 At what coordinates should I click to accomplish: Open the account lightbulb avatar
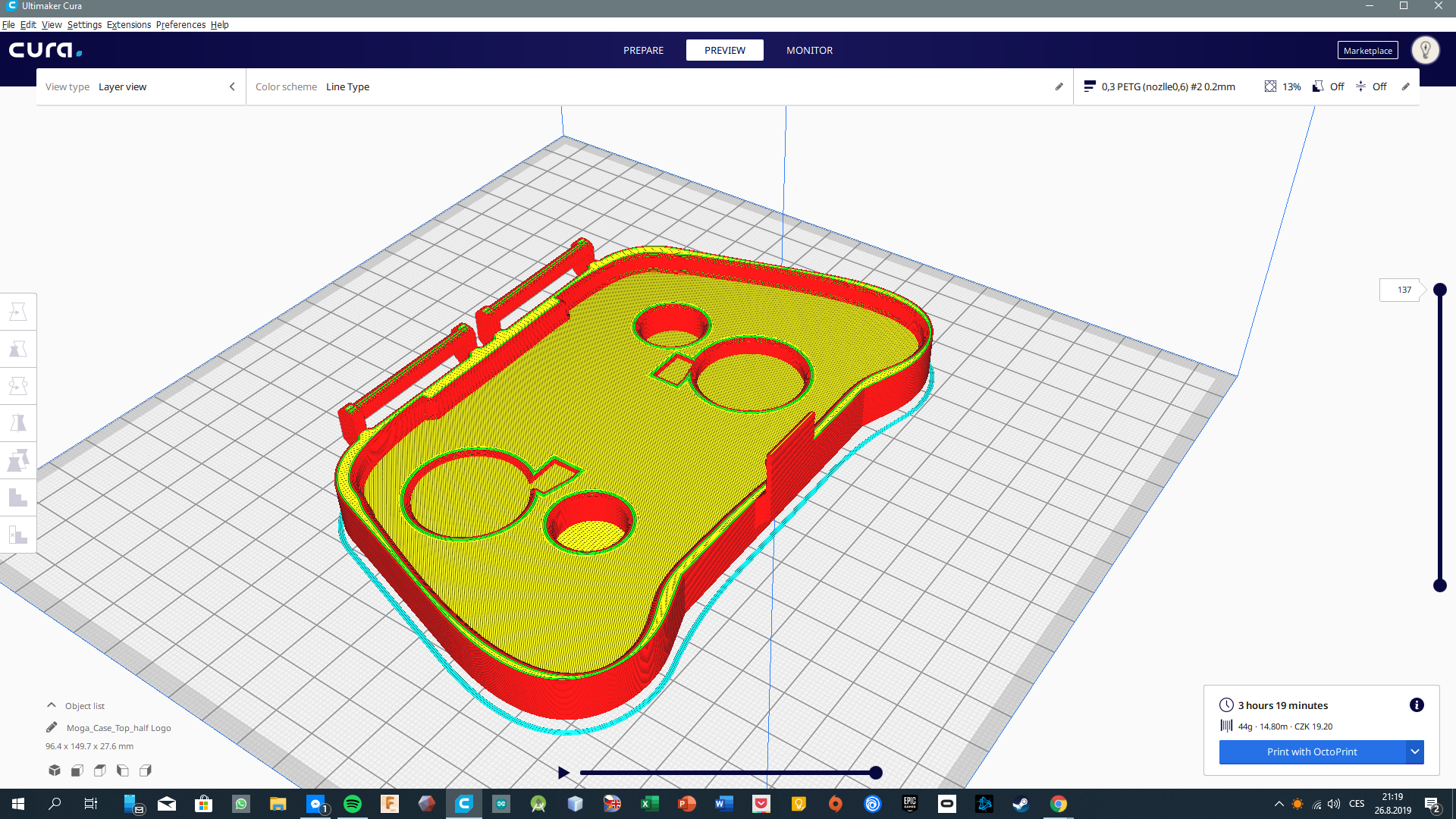[1426, 50]
